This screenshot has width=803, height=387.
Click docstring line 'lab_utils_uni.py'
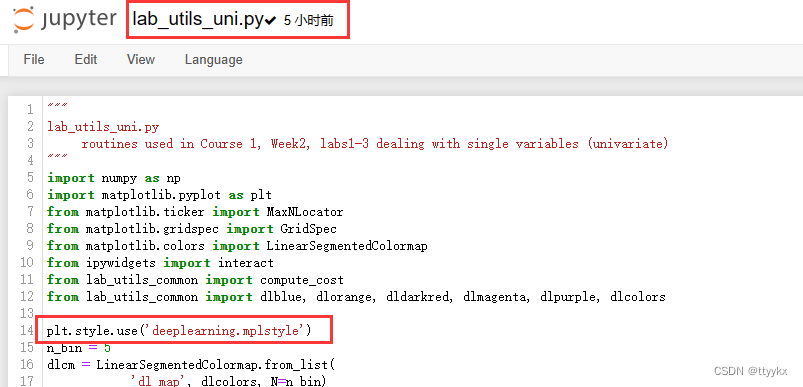pos(103,126)
